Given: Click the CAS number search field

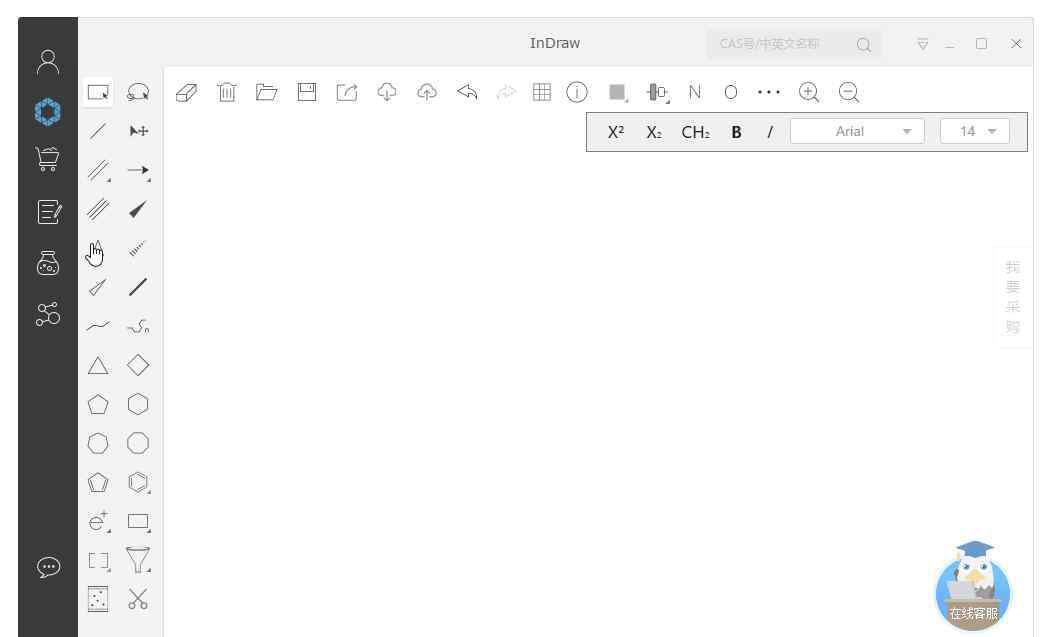Looking at the screenshot, I should pos(780,44).
